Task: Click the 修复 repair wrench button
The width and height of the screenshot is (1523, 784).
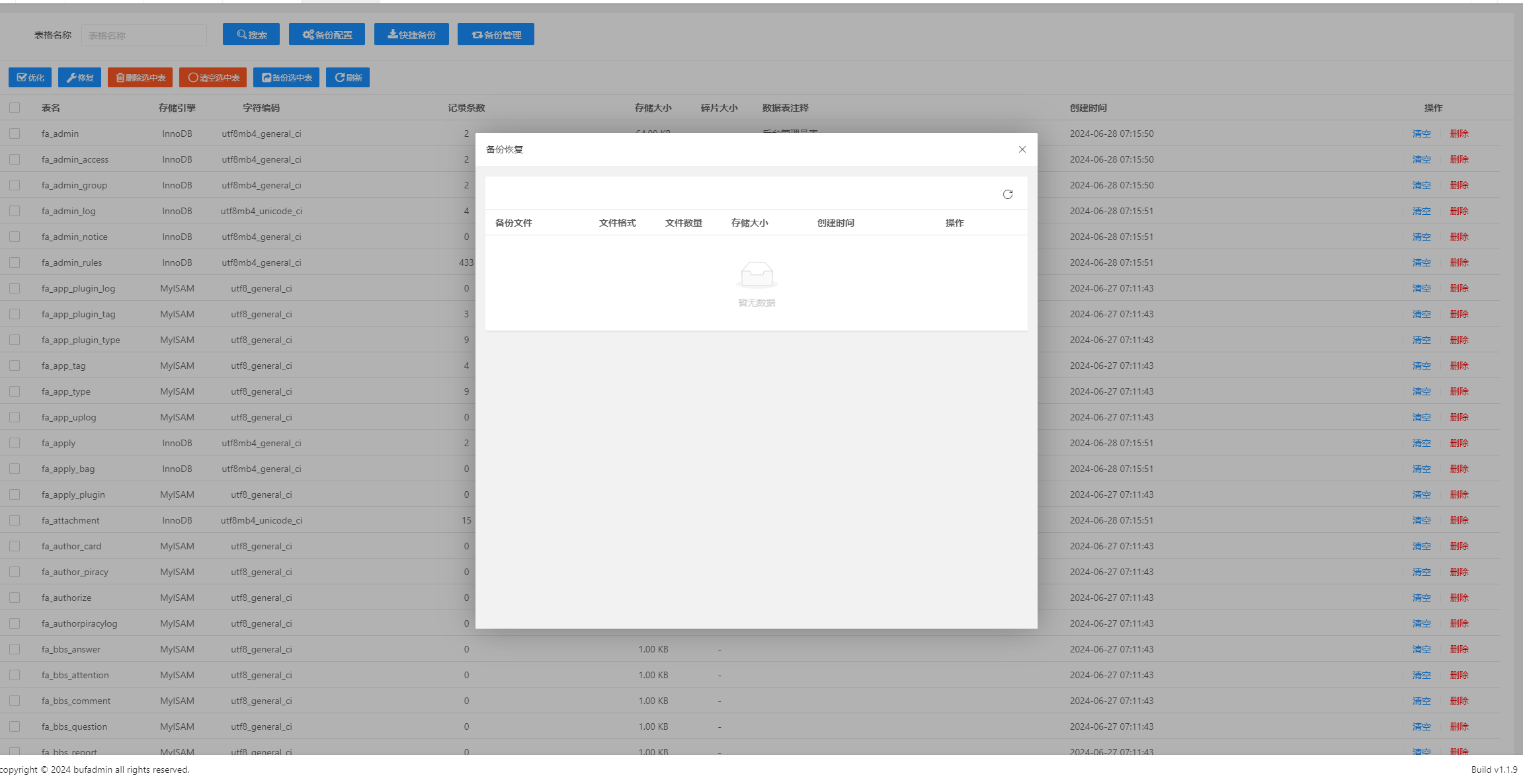Action: tap(79, 77)
